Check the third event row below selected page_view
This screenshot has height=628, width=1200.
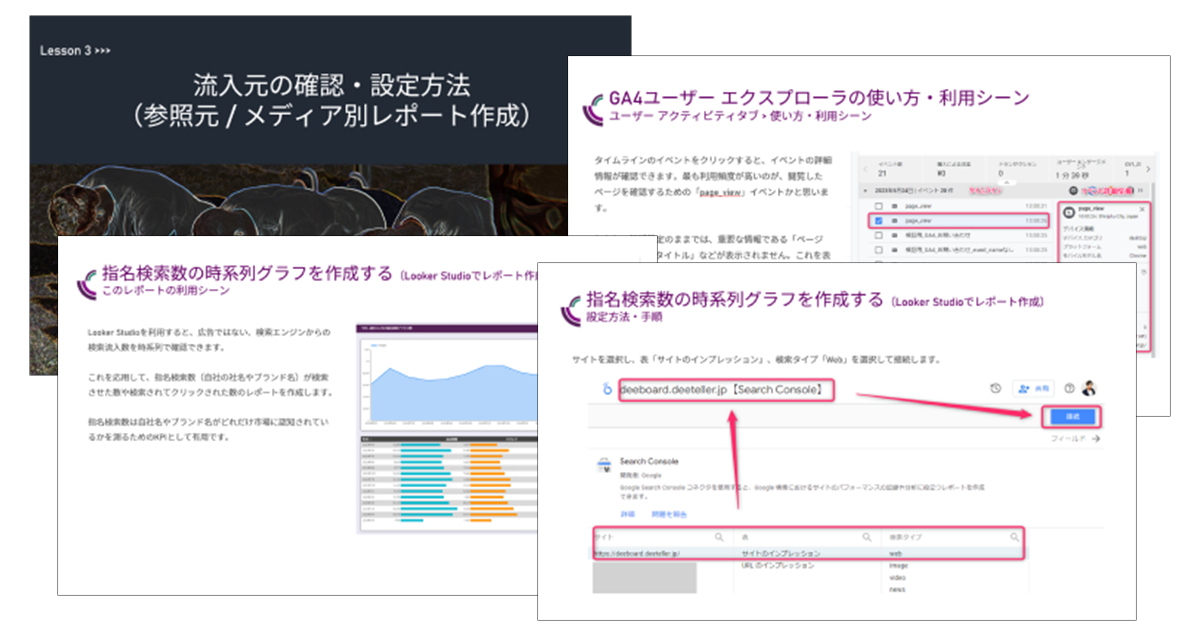coord(879,235)
